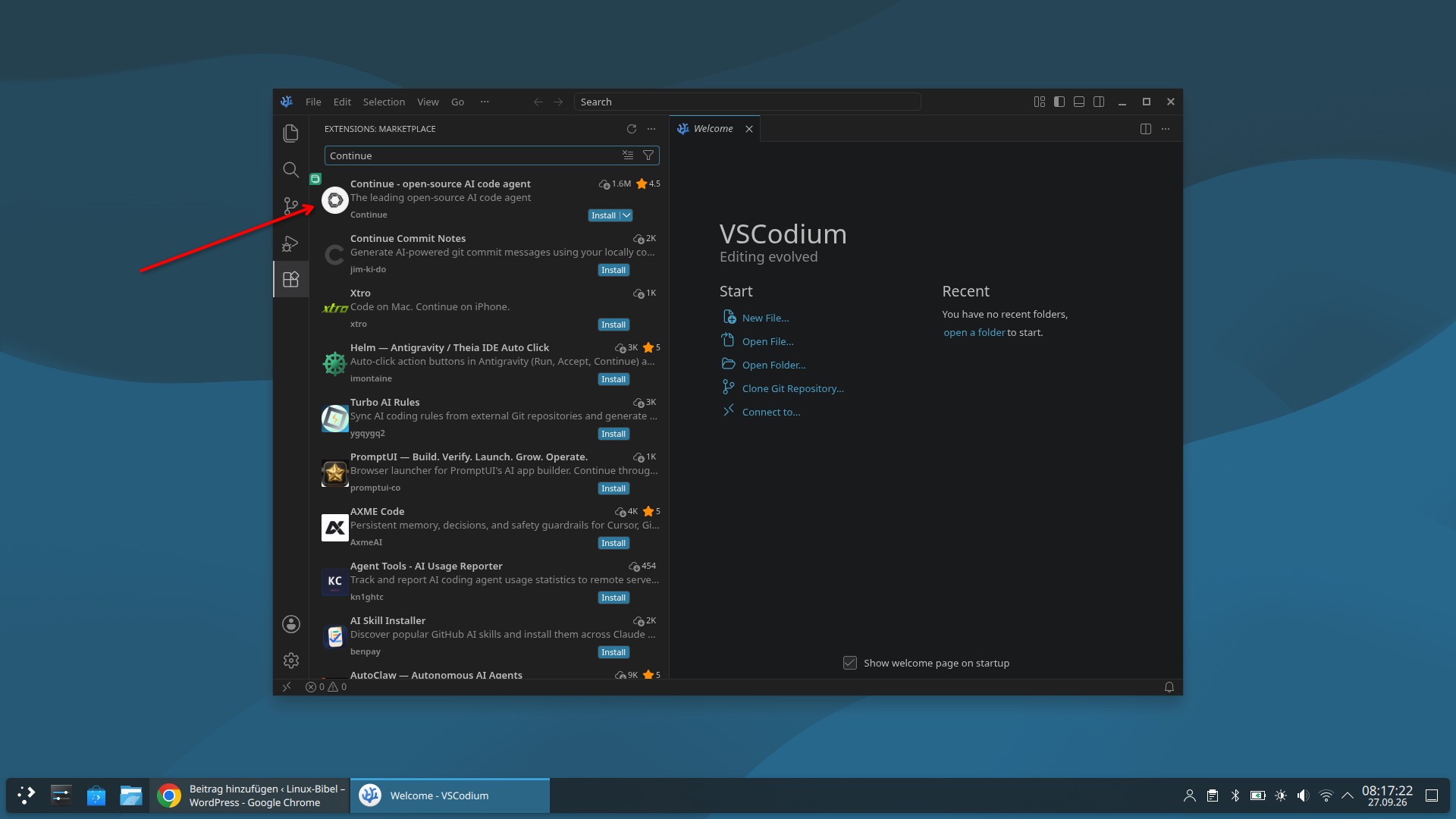Screen dimensions: 1456x819
Task: Select the Welcome tab
Action: pyautogui.click(x=714, y=129)
